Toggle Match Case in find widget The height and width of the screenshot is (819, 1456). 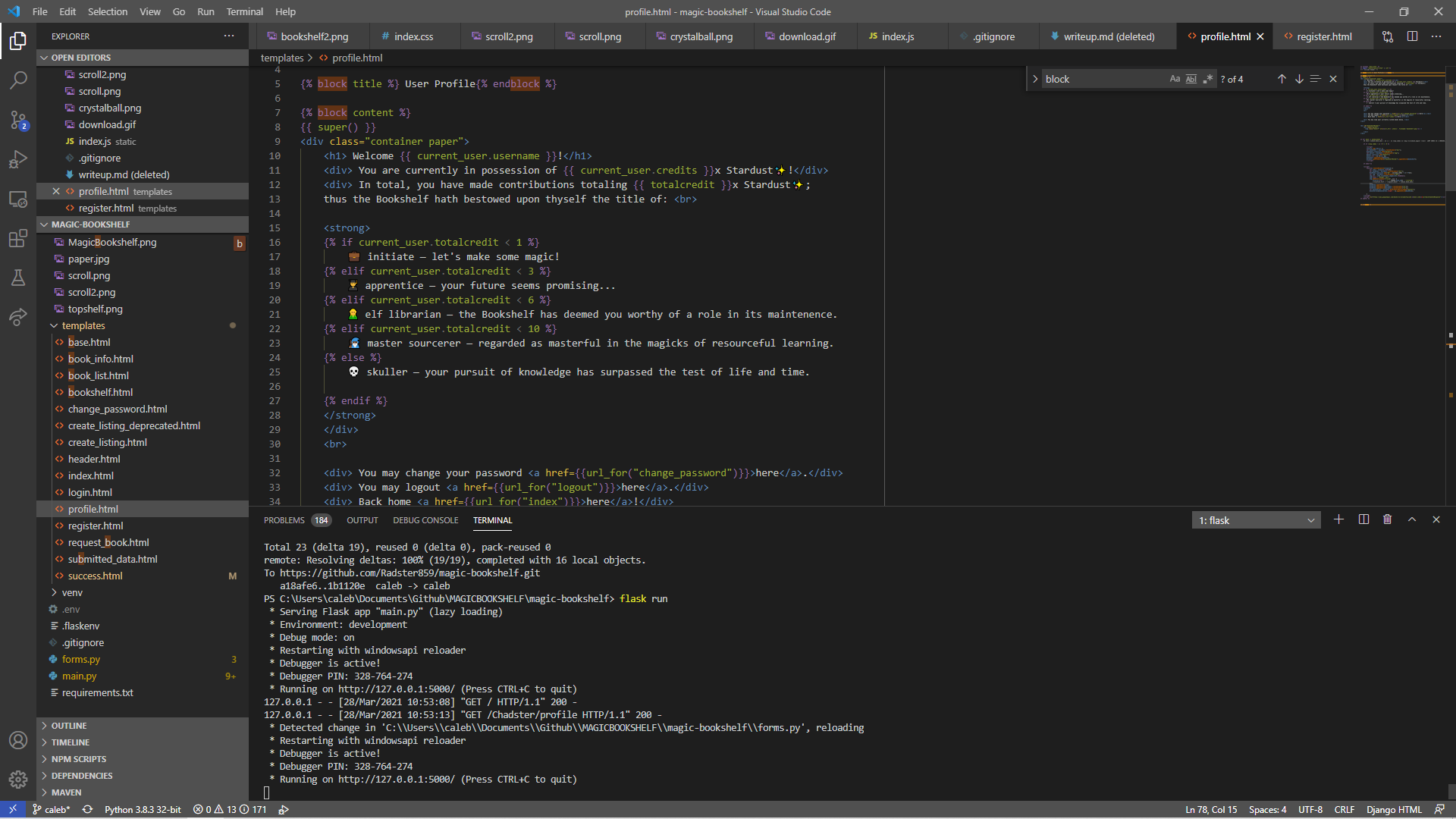[1175, 79]
